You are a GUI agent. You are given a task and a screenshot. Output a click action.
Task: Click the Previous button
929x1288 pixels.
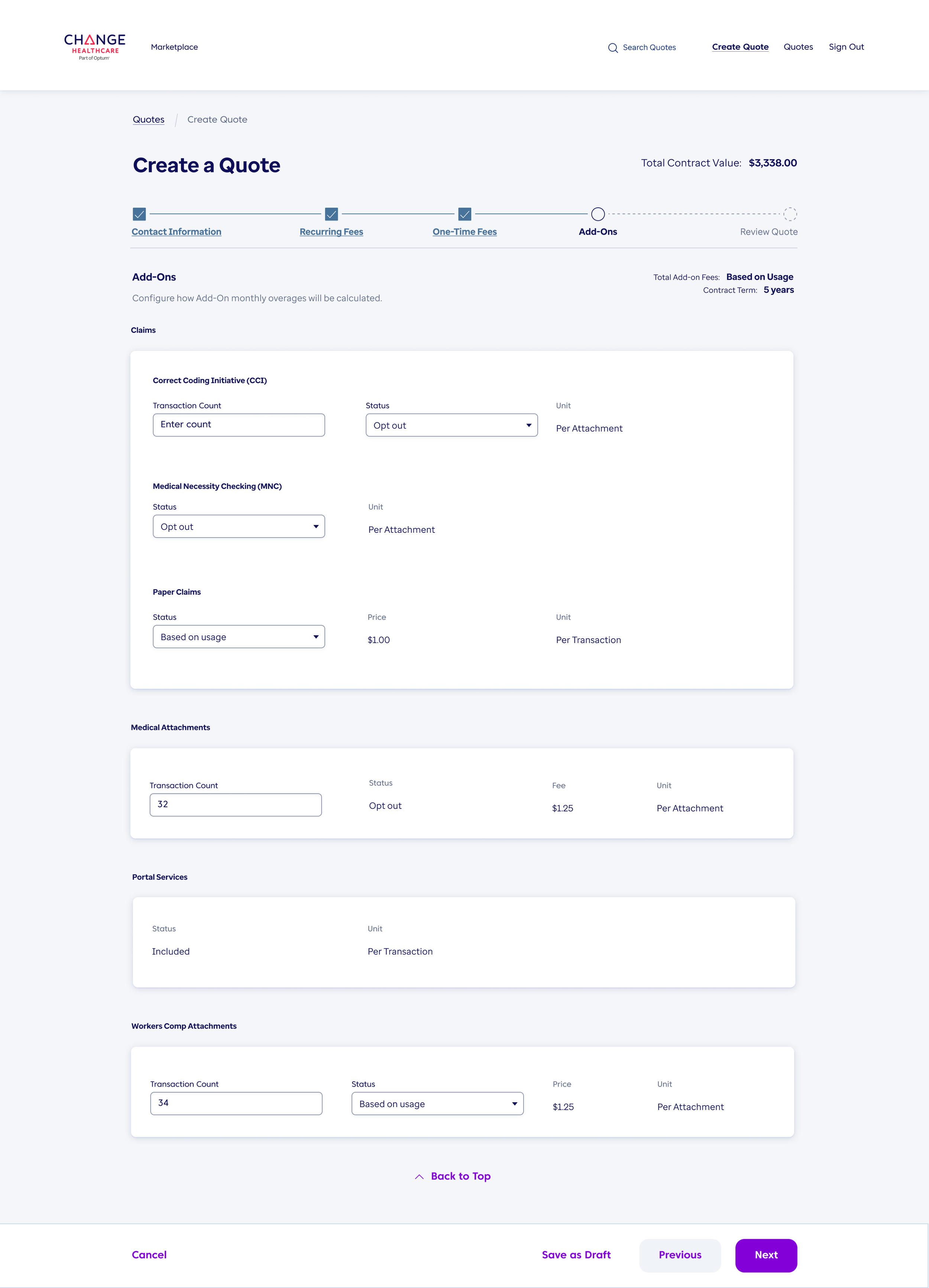(x=680, y=1255)
